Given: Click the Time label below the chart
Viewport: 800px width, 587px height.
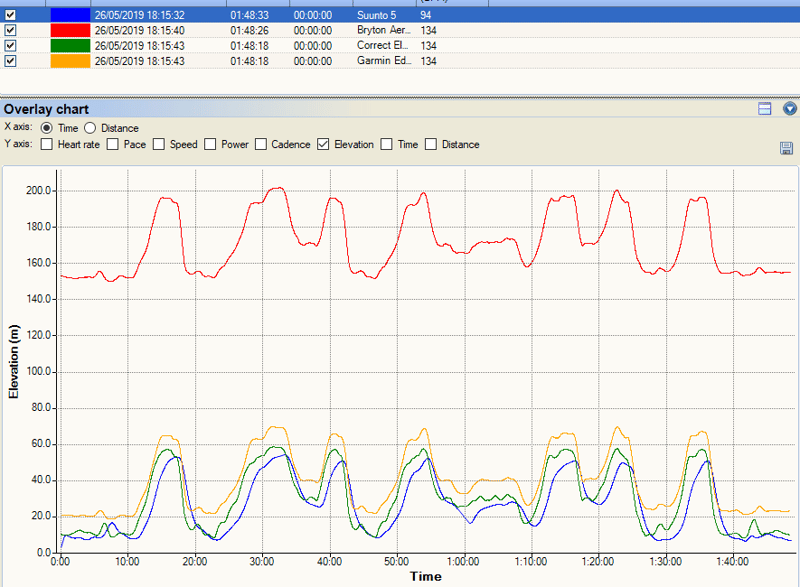Looking at the screenshot, I should [426, 577].
